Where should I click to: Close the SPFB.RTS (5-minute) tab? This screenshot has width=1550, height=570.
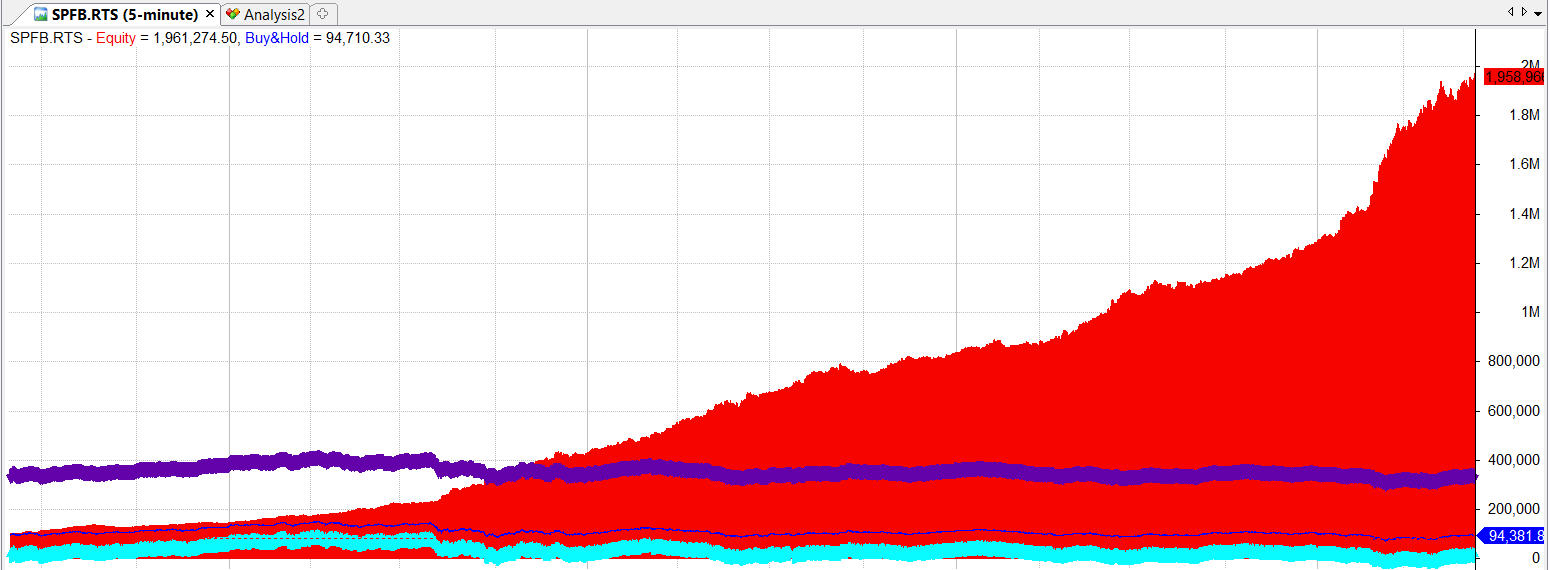pyautogui.click(x=210, y=15)
